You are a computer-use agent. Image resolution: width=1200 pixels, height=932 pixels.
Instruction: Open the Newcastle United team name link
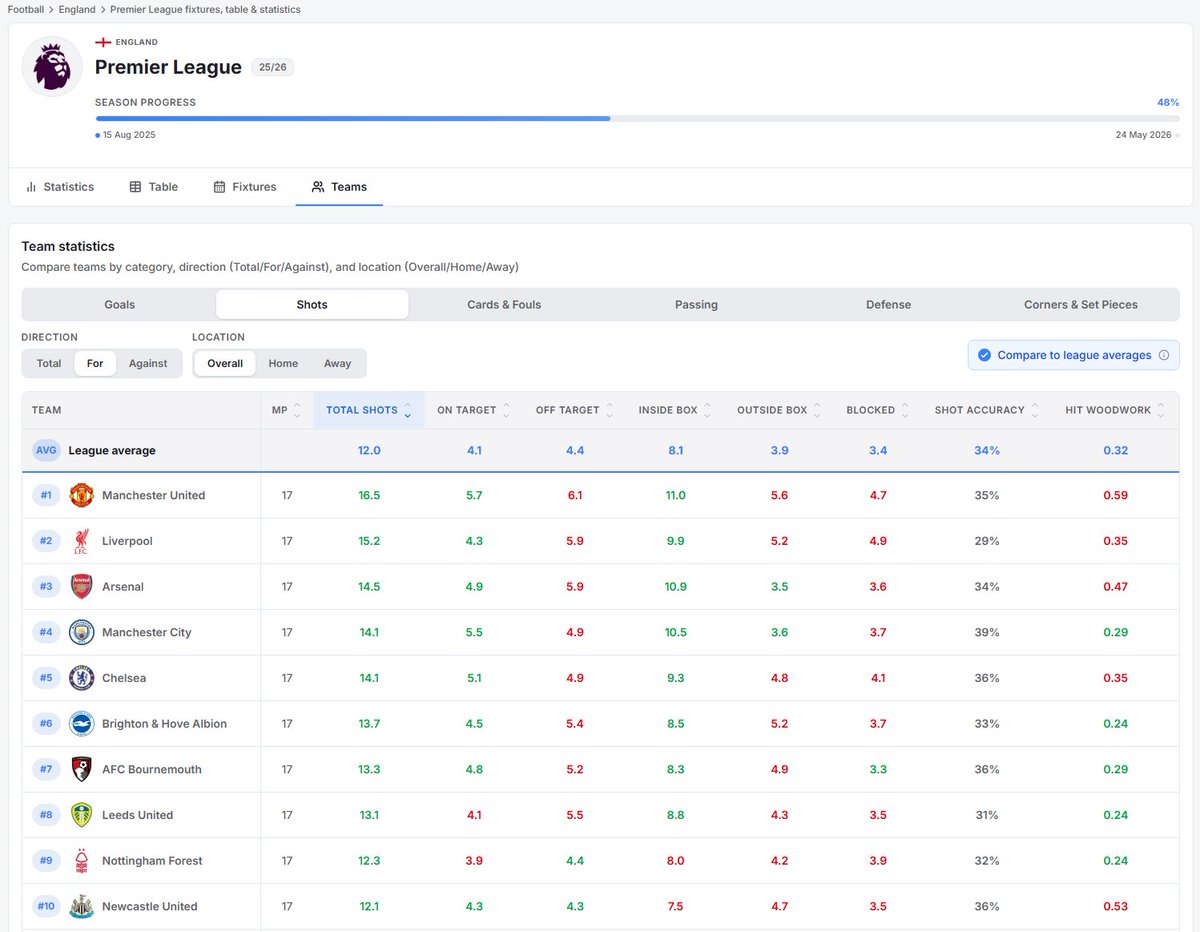(150, 907)
